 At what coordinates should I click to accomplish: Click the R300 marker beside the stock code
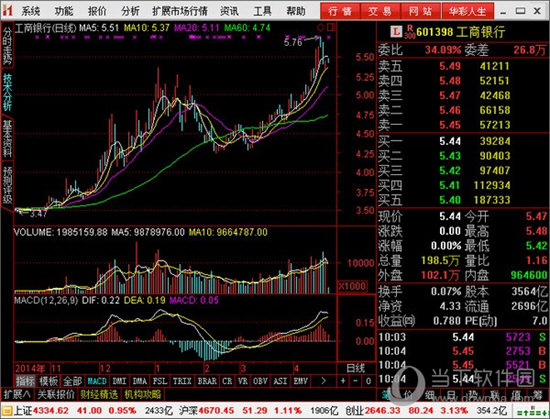coord(410,32)
